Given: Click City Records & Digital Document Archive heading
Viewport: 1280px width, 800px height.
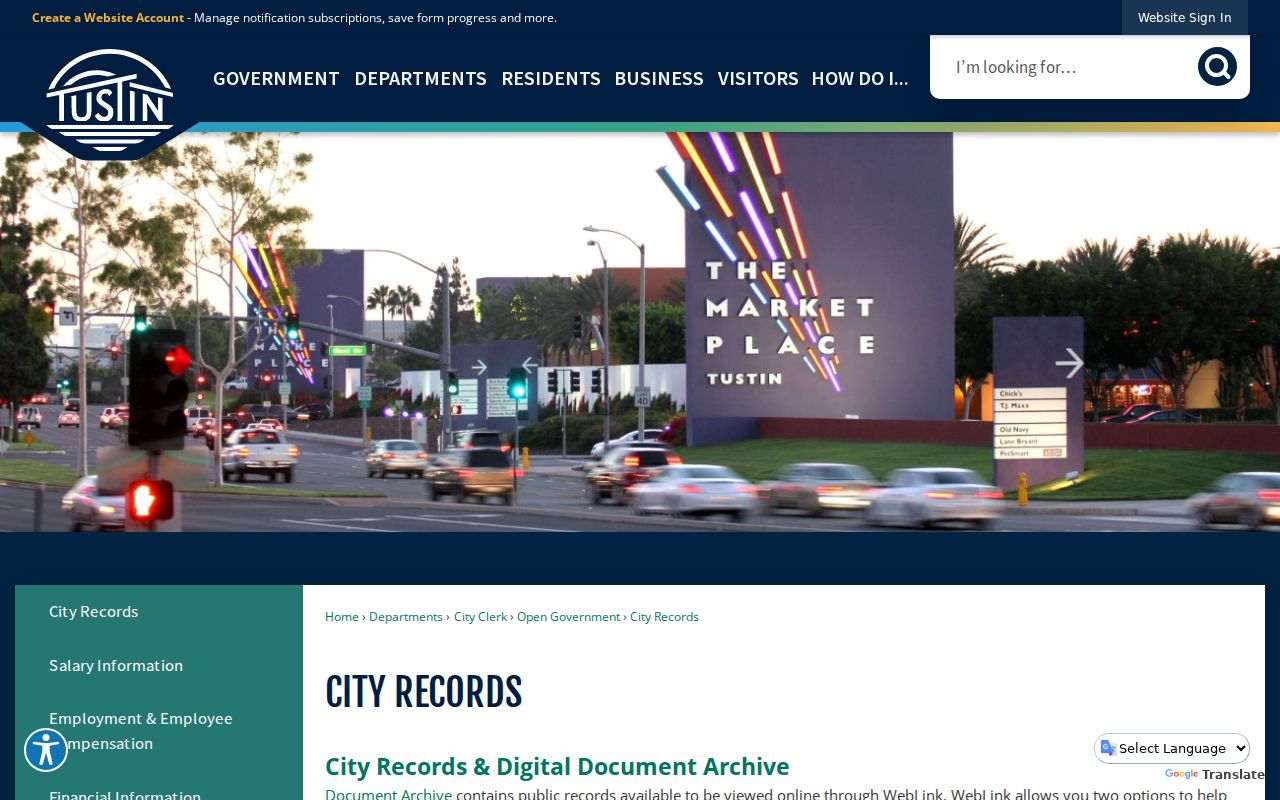Looking at the screenshot, I should click(557, 766).
